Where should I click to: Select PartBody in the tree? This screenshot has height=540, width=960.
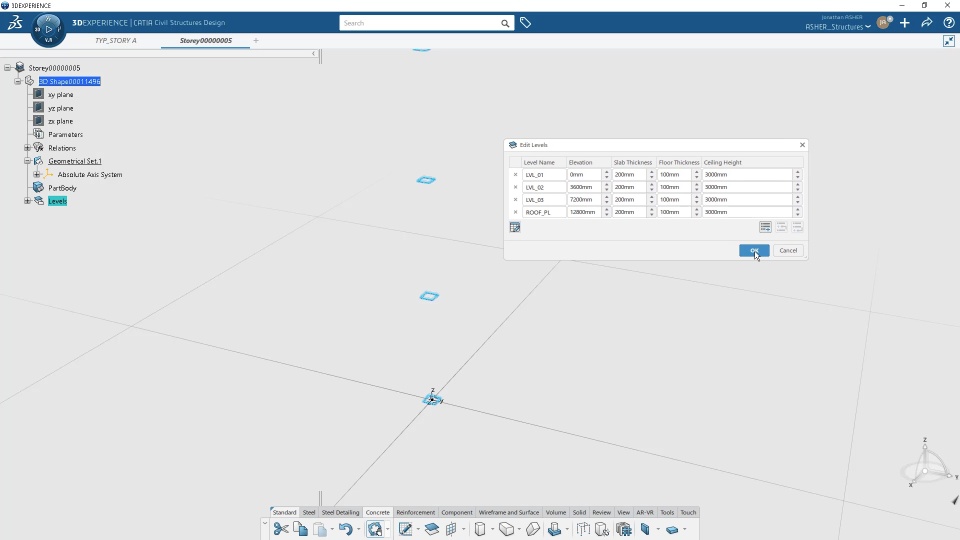coord(62,188)
